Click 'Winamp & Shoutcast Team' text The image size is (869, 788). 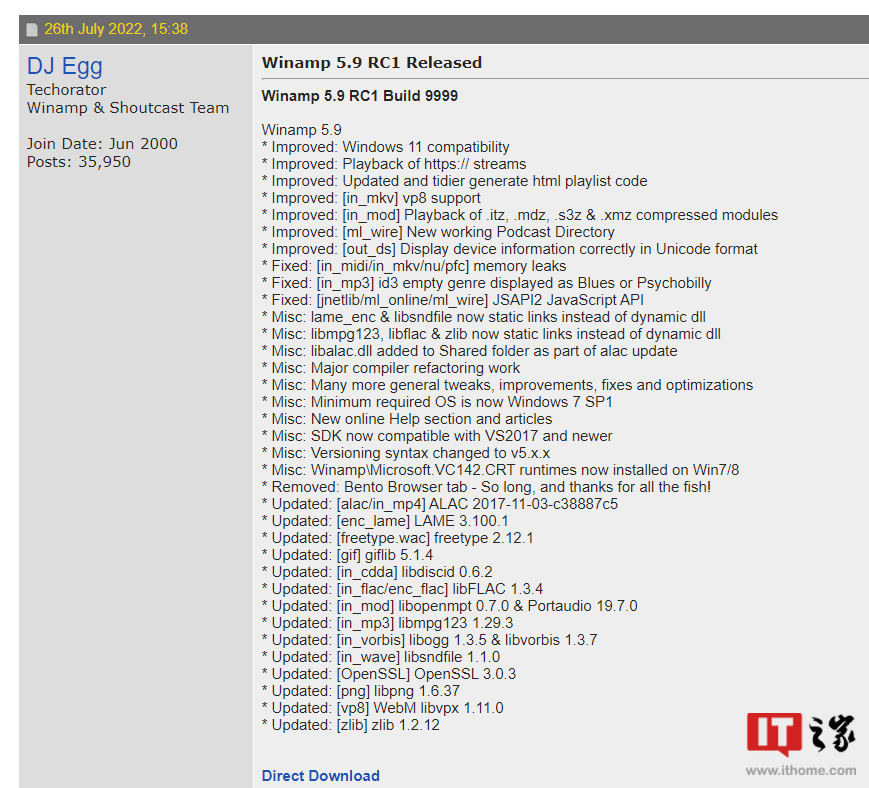tap(127, 108)
